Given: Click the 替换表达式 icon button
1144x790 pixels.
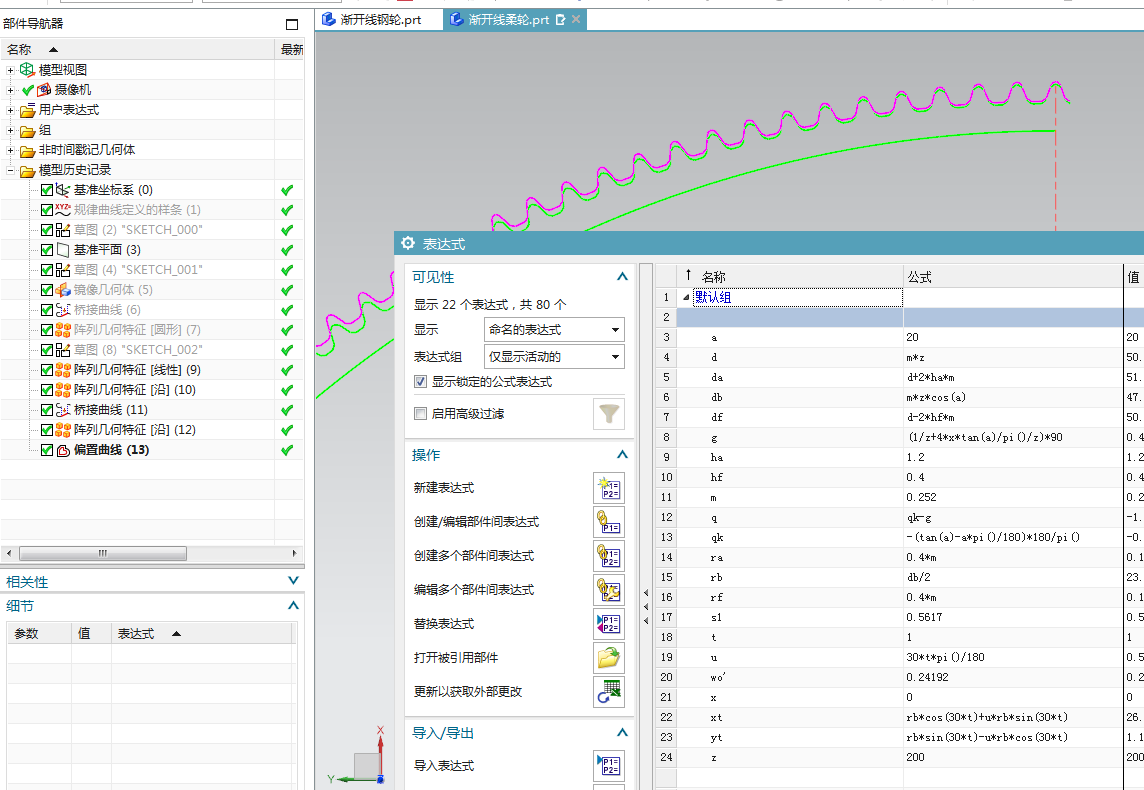Looking at the screenshot, I should [608, 624].
